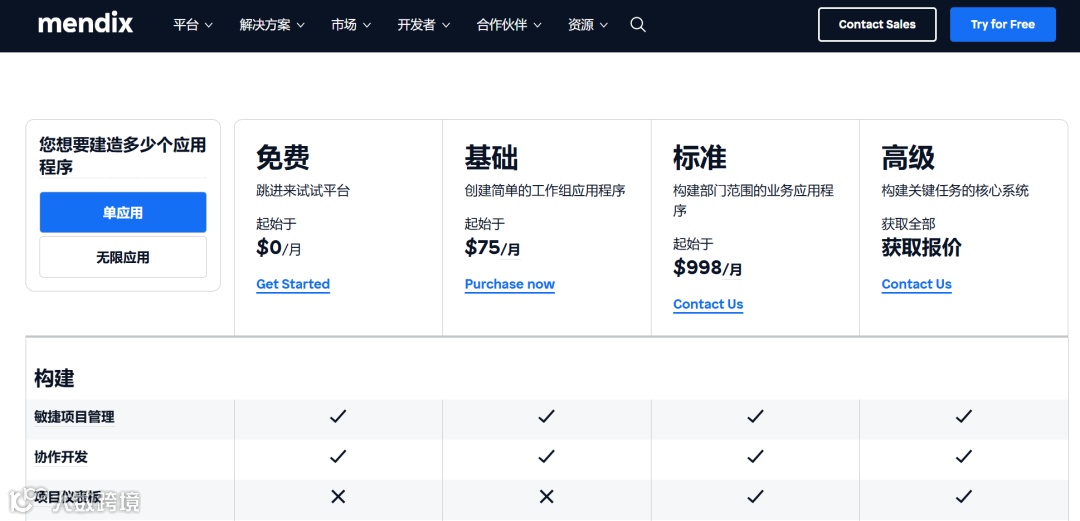Open Contact Us link under 高级 plan

[x=916, y=284]
